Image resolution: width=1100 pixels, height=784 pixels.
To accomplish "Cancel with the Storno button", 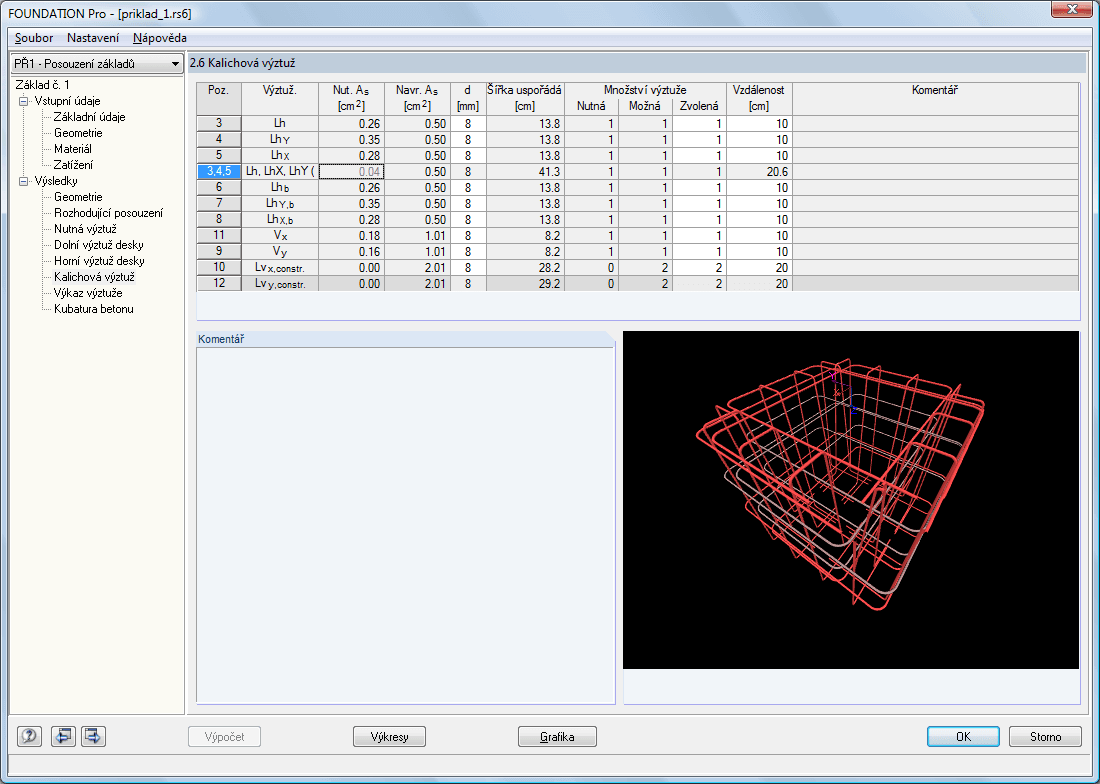I will point(1045,737).
